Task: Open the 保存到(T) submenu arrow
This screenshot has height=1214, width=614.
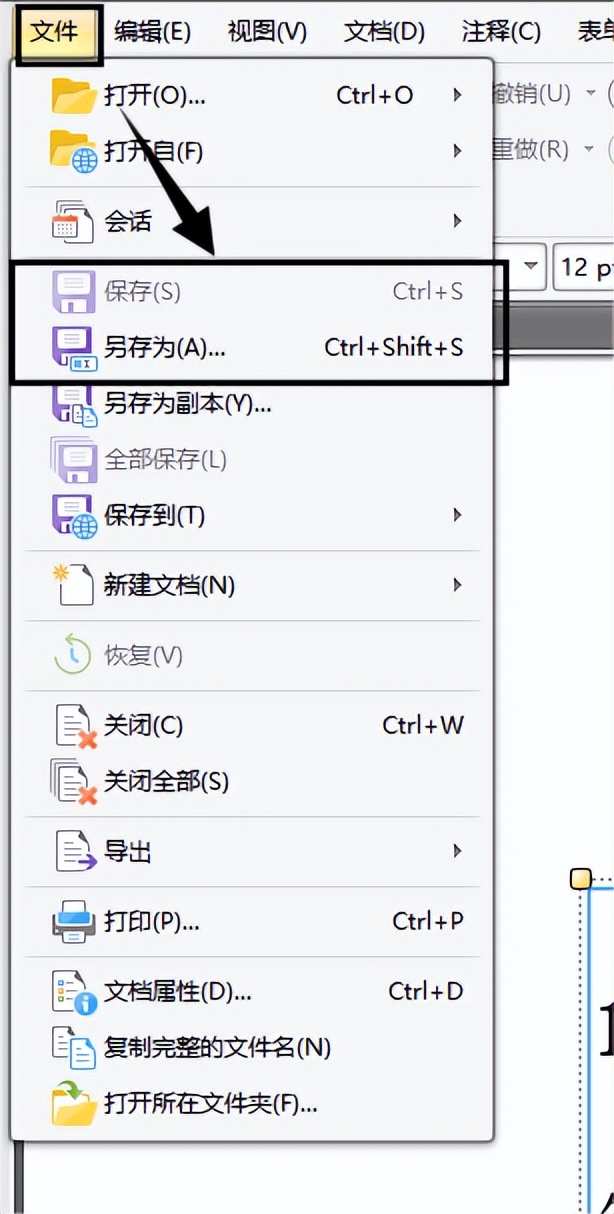Action: click(x=457, y=516)
